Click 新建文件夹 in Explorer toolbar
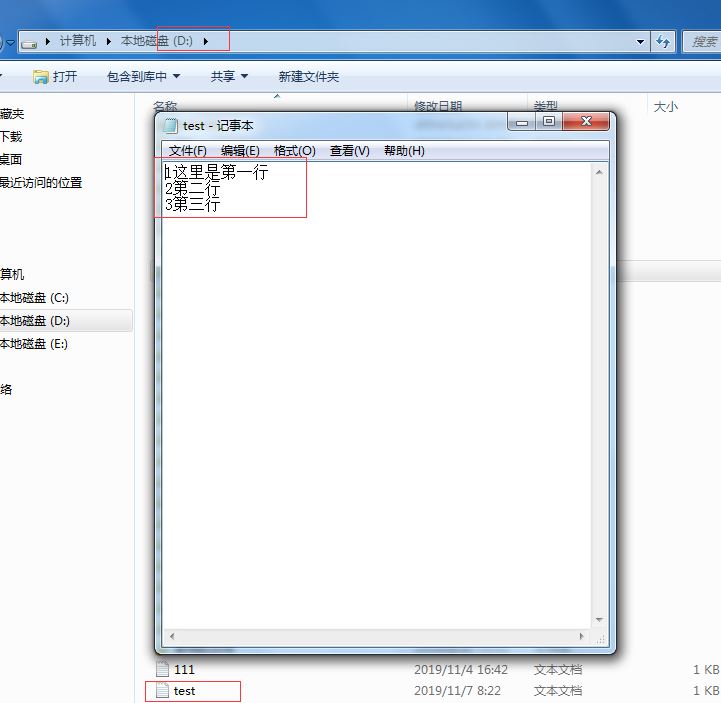 coord(309,76)
